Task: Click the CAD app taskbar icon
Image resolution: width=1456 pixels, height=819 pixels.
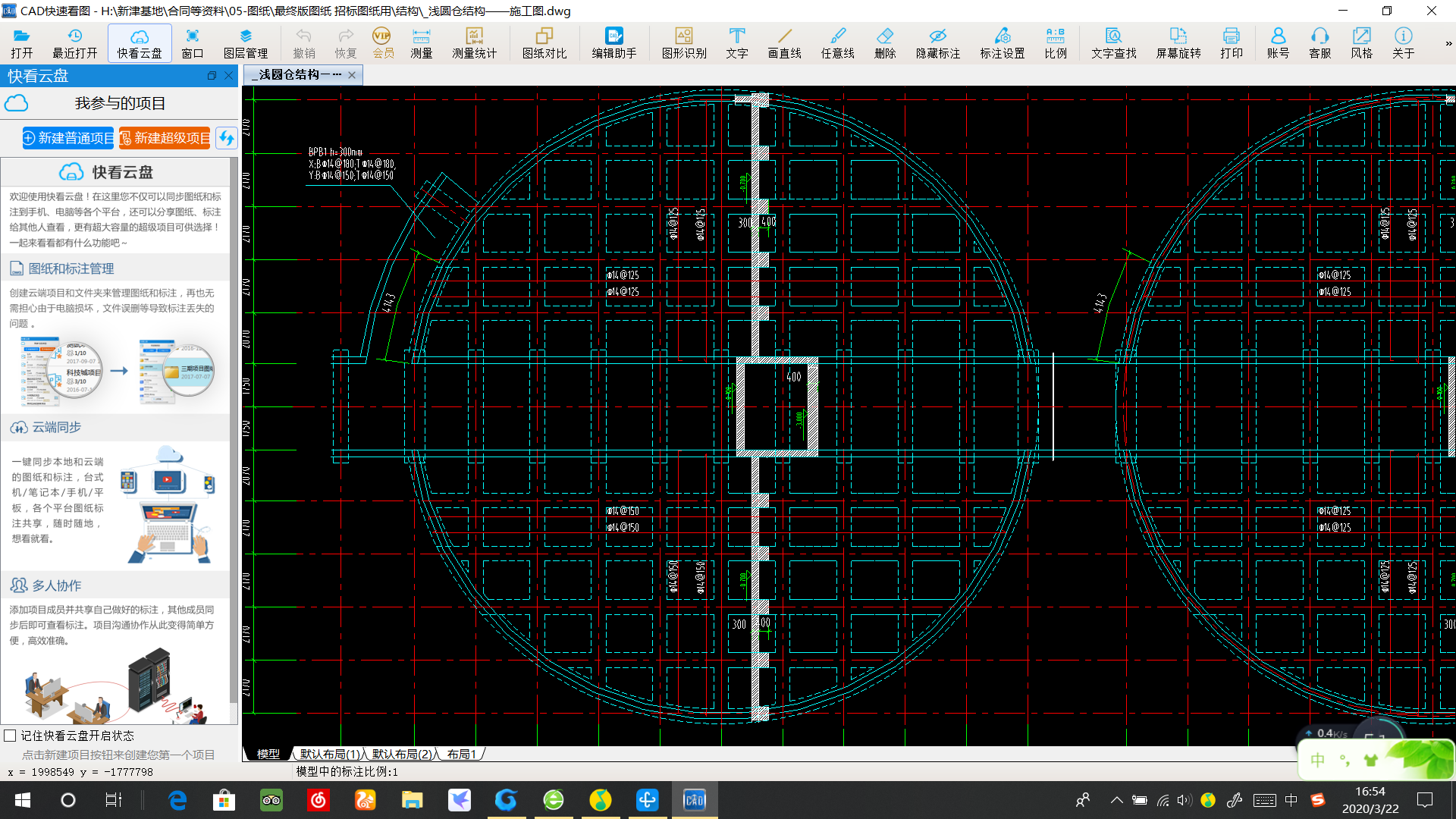Action: tap(695, 800)
